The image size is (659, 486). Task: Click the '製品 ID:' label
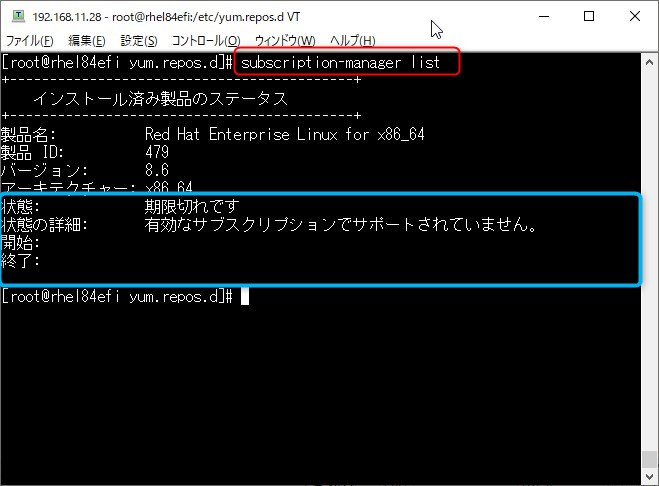tap(32, 152)
